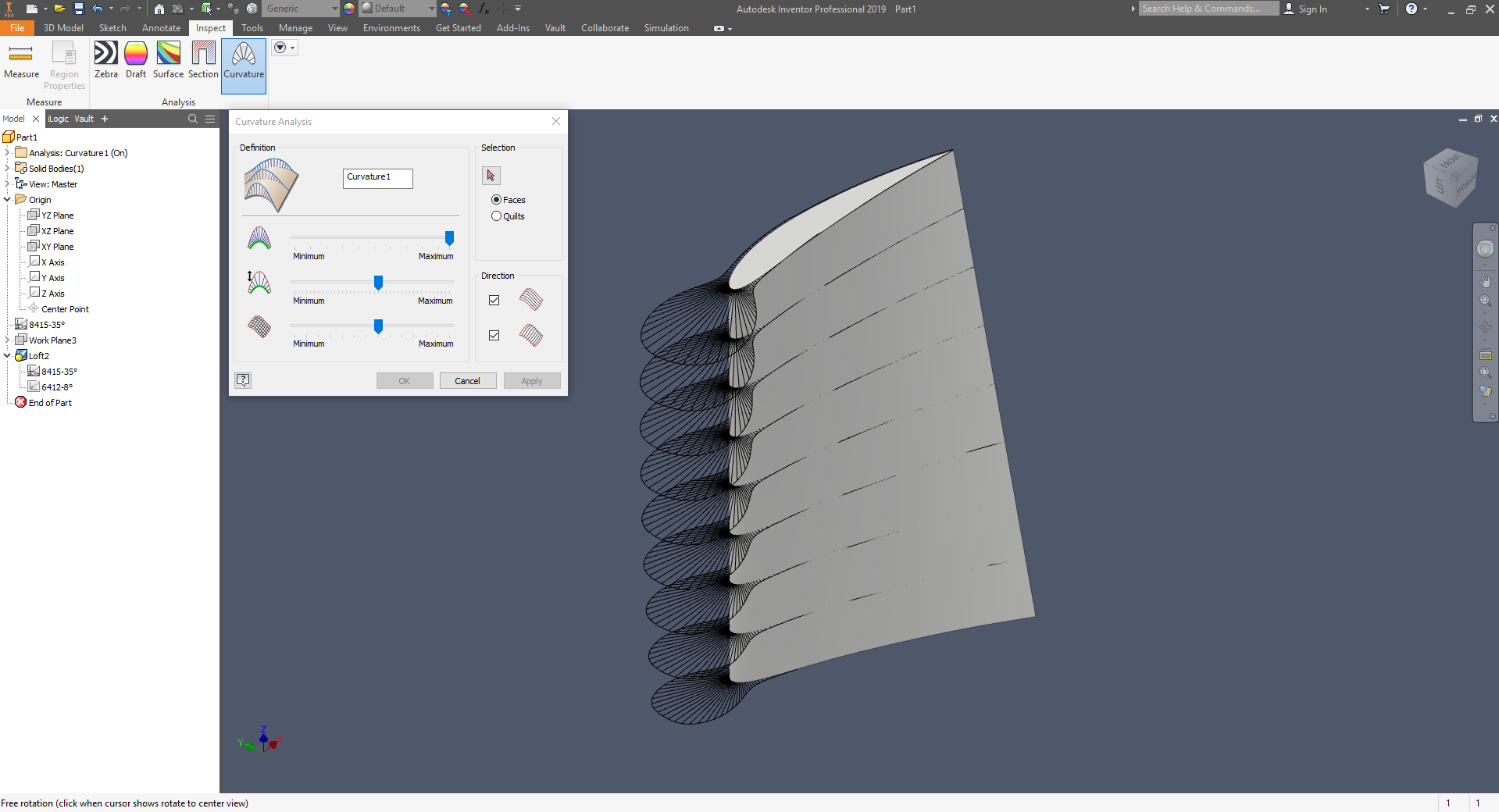Click the selection arrow in Selection group
Image resolution: width=1499 pixels, height=812 pixels.
[x=491, y=176]
